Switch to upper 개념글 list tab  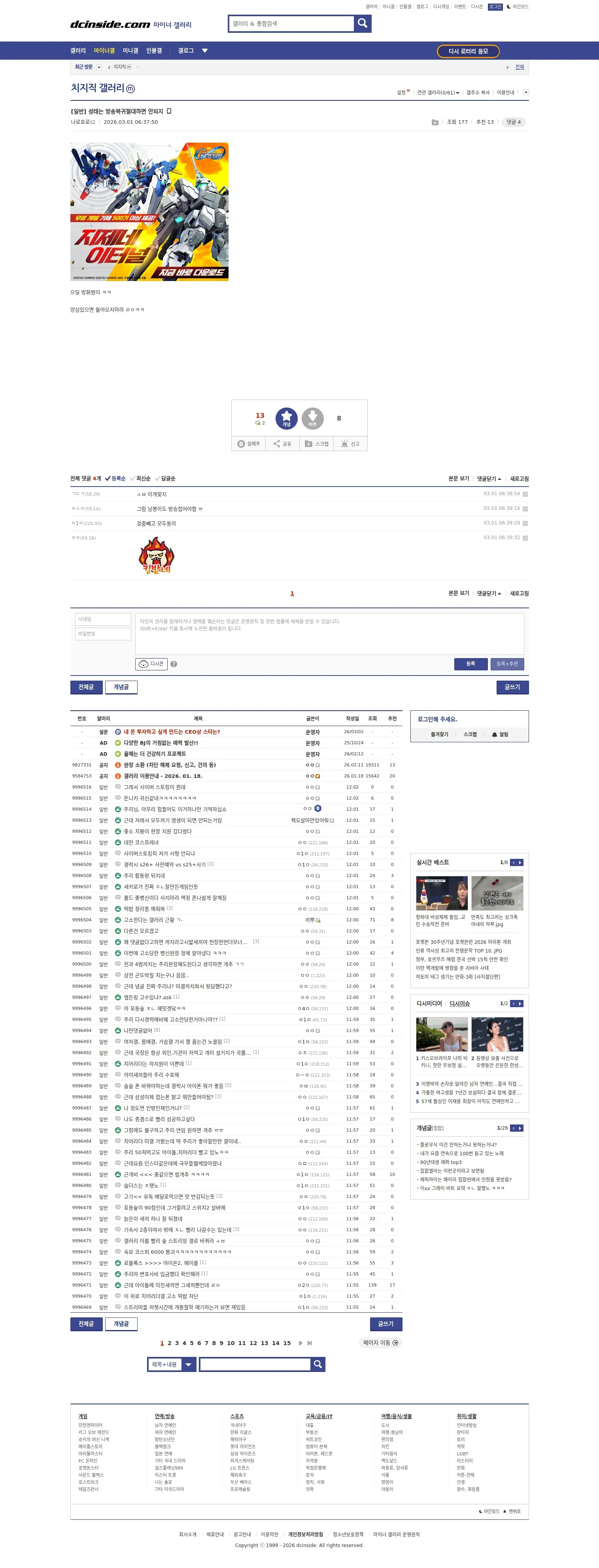click(x=121, y=687)
